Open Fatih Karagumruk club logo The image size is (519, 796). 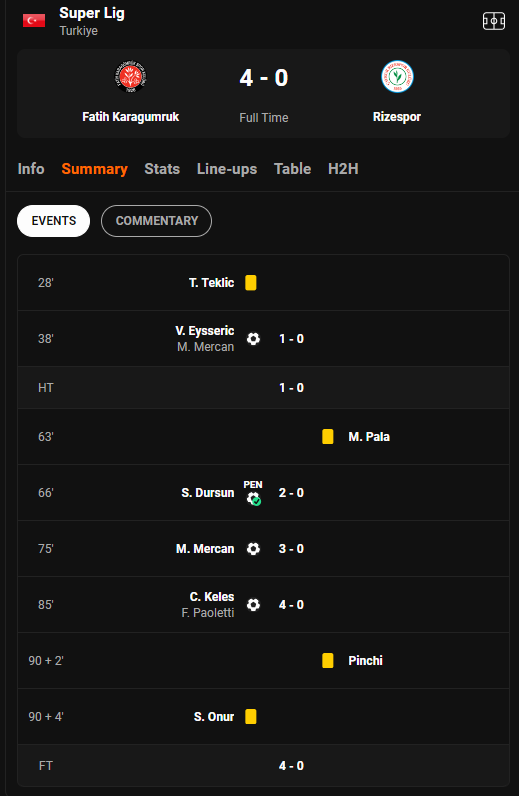pyautogui.click(x=131, y=77)
